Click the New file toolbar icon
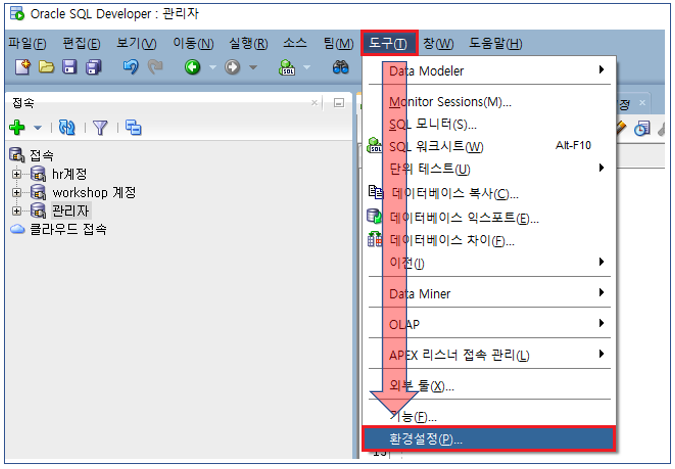 coord(23,67)
